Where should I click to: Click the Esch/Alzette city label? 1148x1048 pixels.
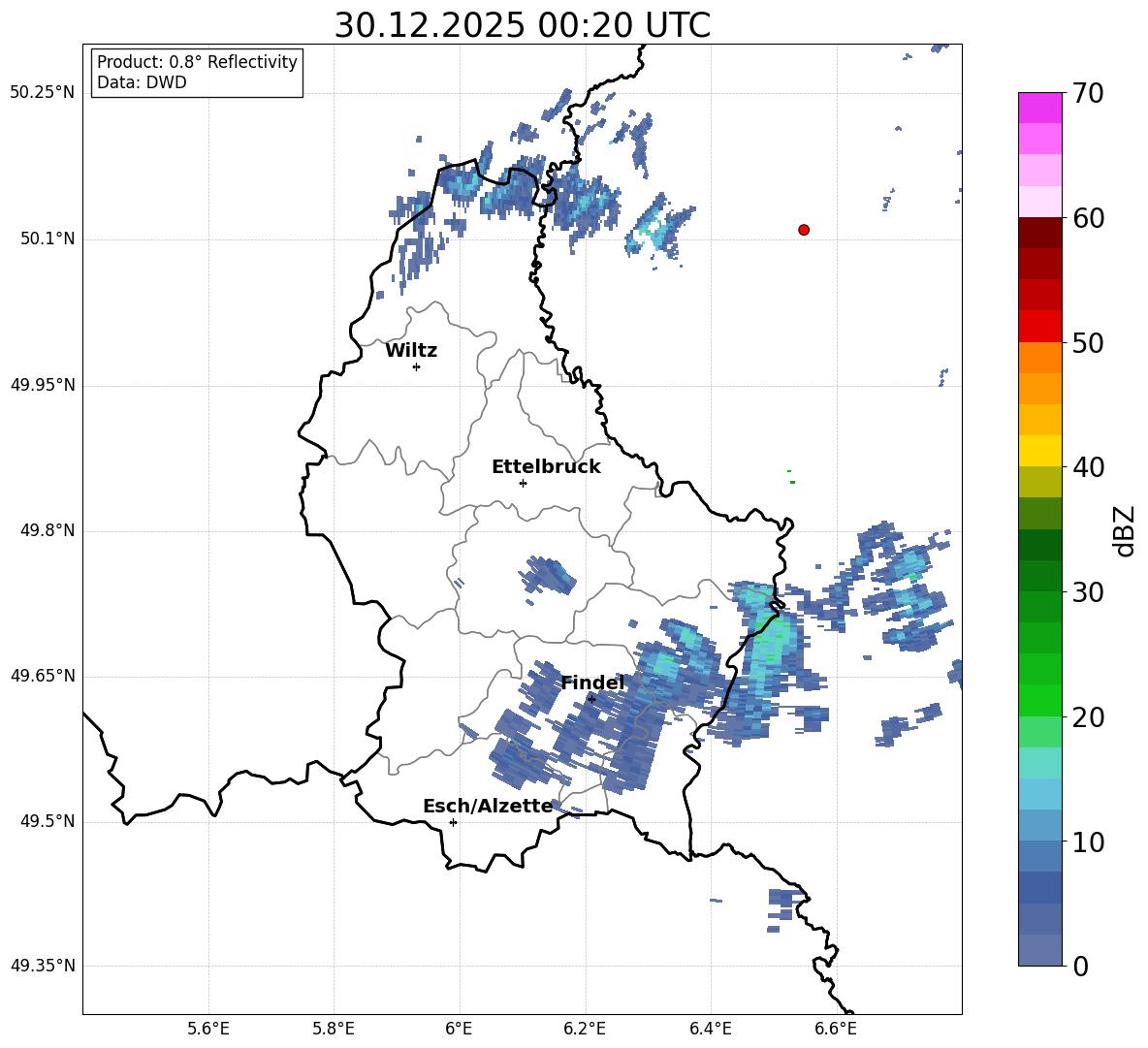(488, 806)
